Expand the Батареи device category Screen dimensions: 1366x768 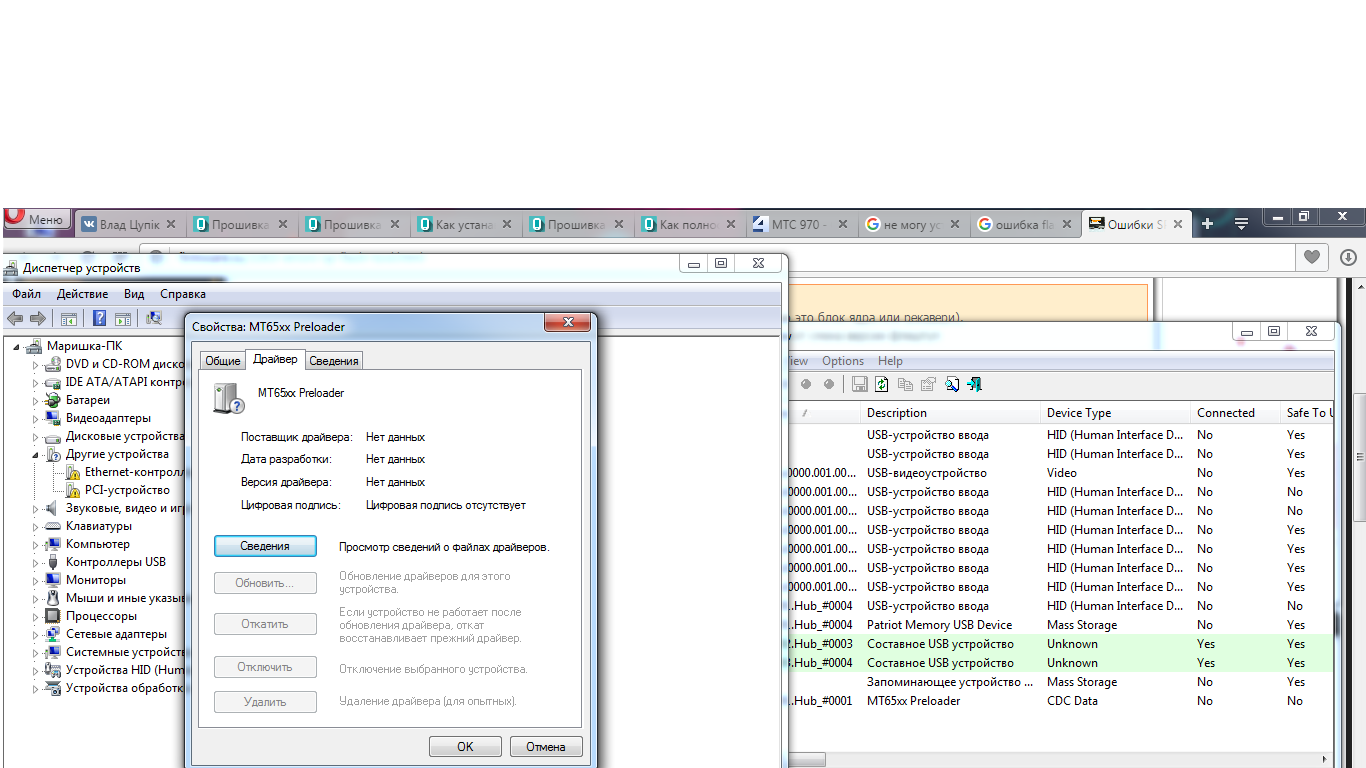(x=36, y=401)
